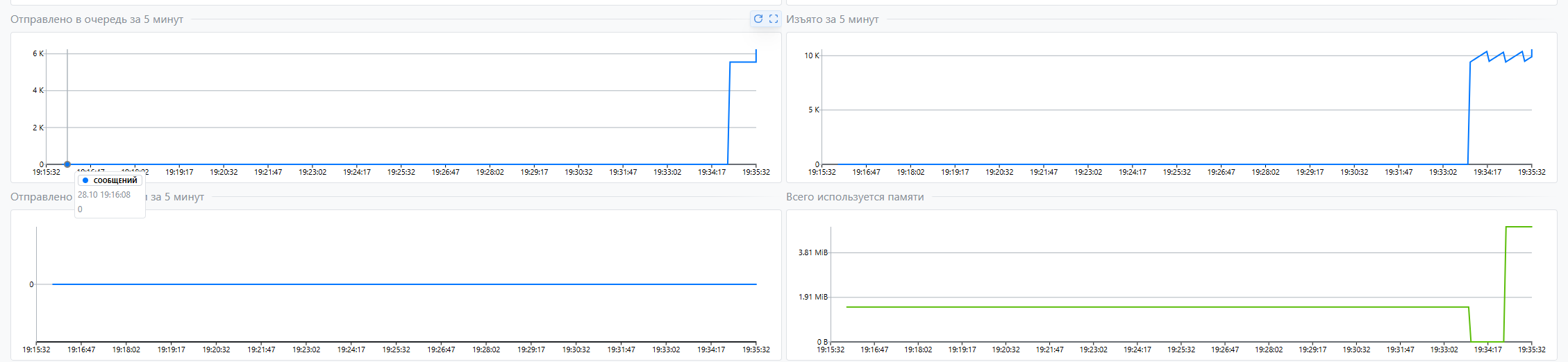
Task: Click 19:35:32 tick on the queue chart axis
Action: [756, 172]
